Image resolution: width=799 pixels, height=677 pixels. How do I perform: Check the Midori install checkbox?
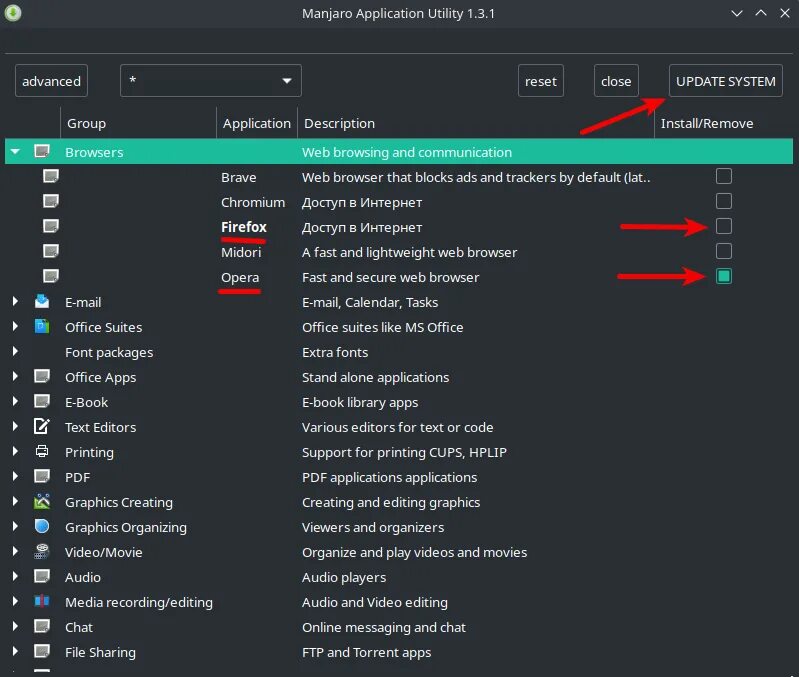[x=724, y=251]
